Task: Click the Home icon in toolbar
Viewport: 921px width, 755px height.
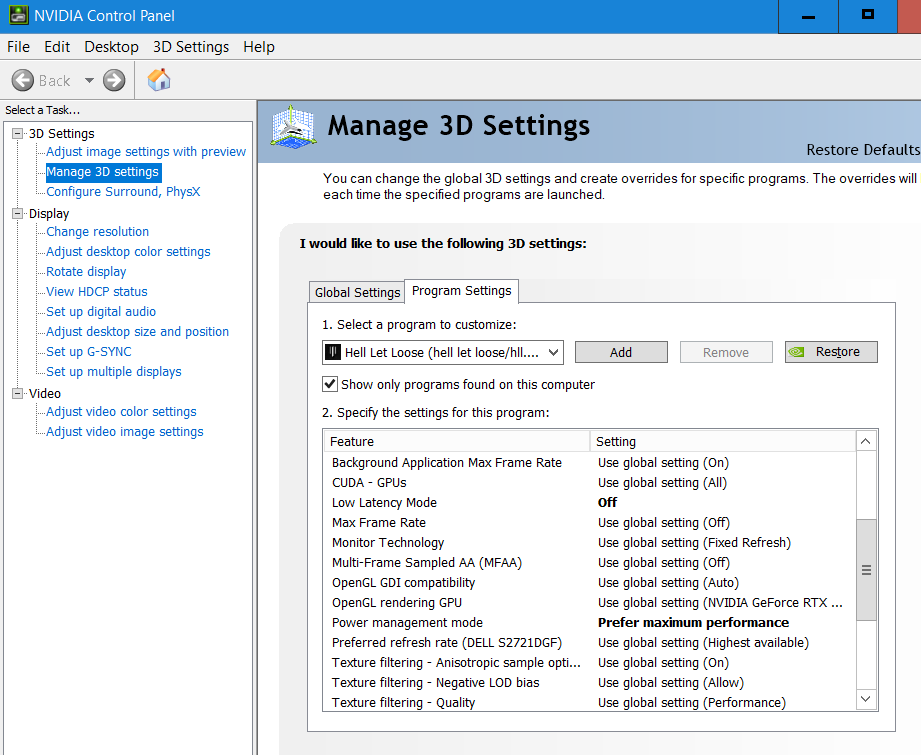Action: pos(159,80)
